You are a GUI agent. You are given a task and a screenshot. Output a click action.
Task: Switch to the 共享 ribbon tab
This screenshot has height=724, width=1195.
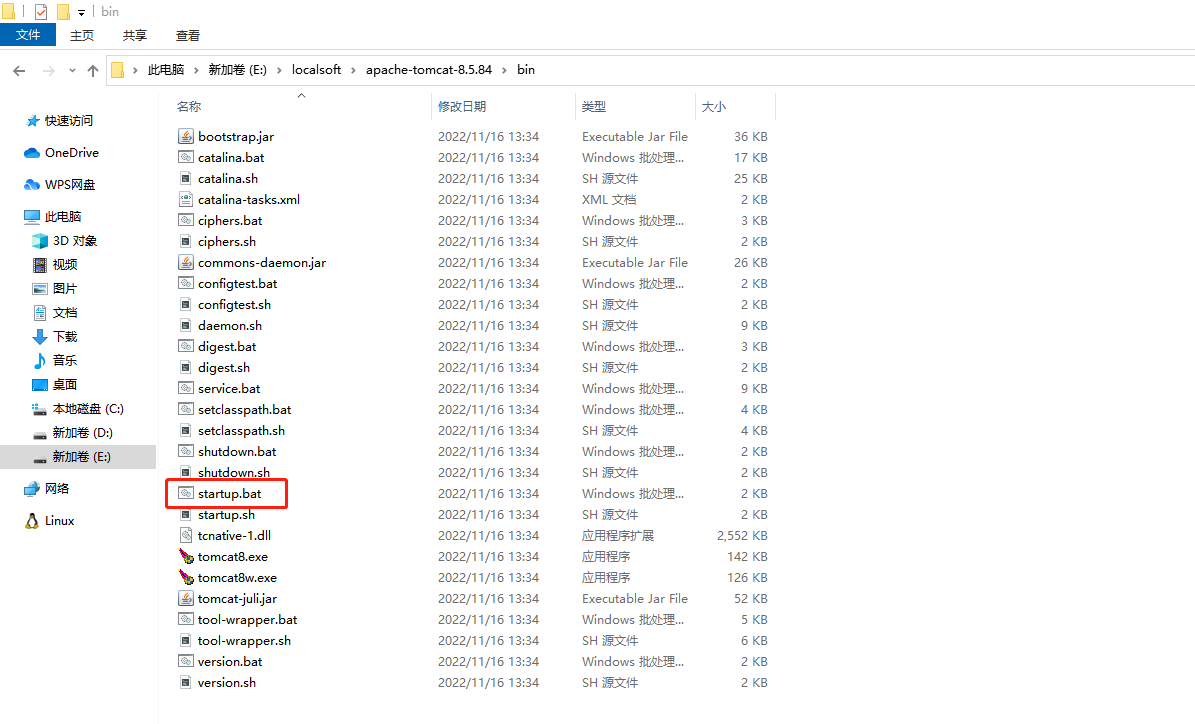[x=135, y=35]
